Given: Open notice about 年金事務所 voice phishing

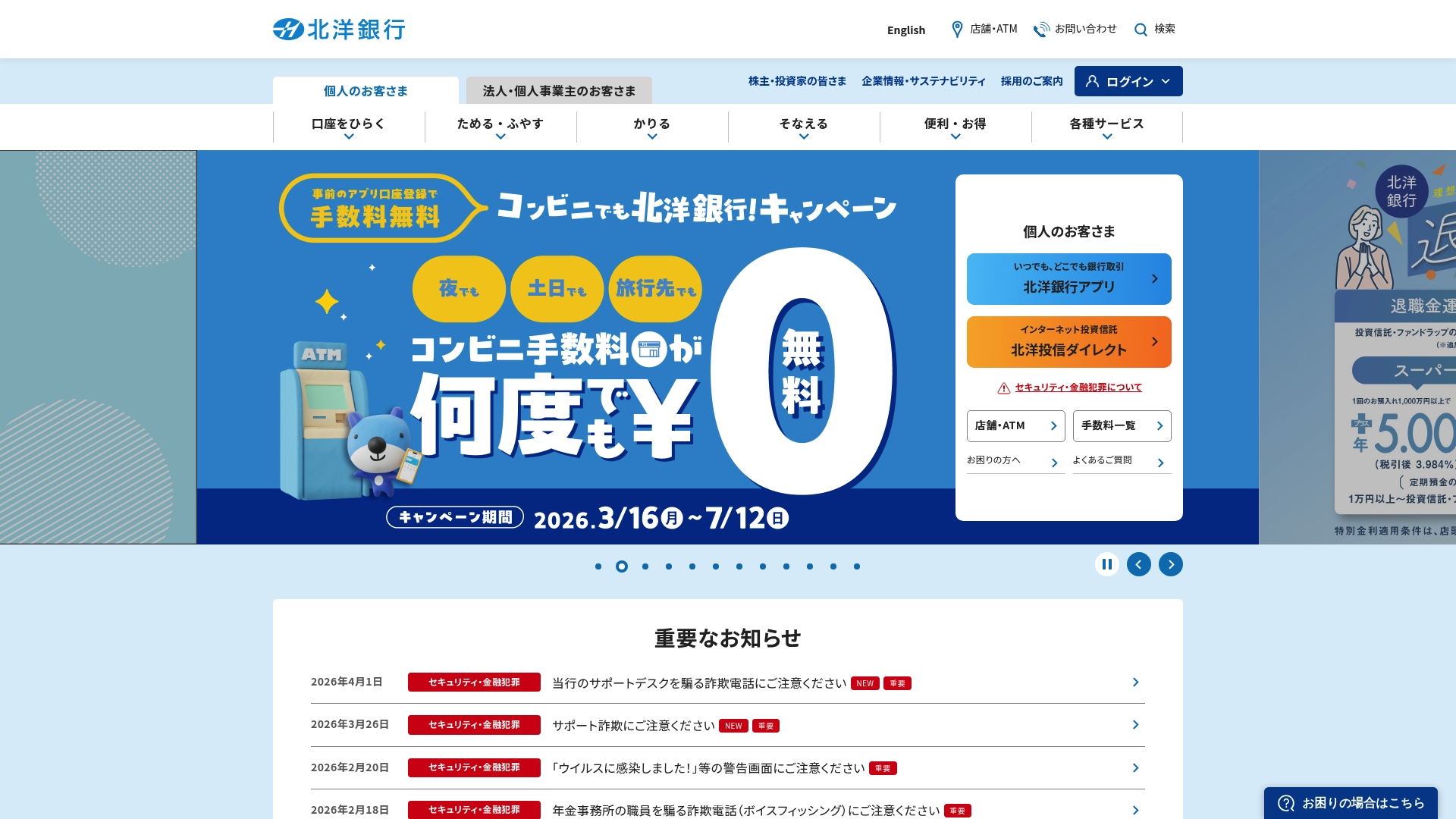Looking at the screenshot, I should click(746, 811).
